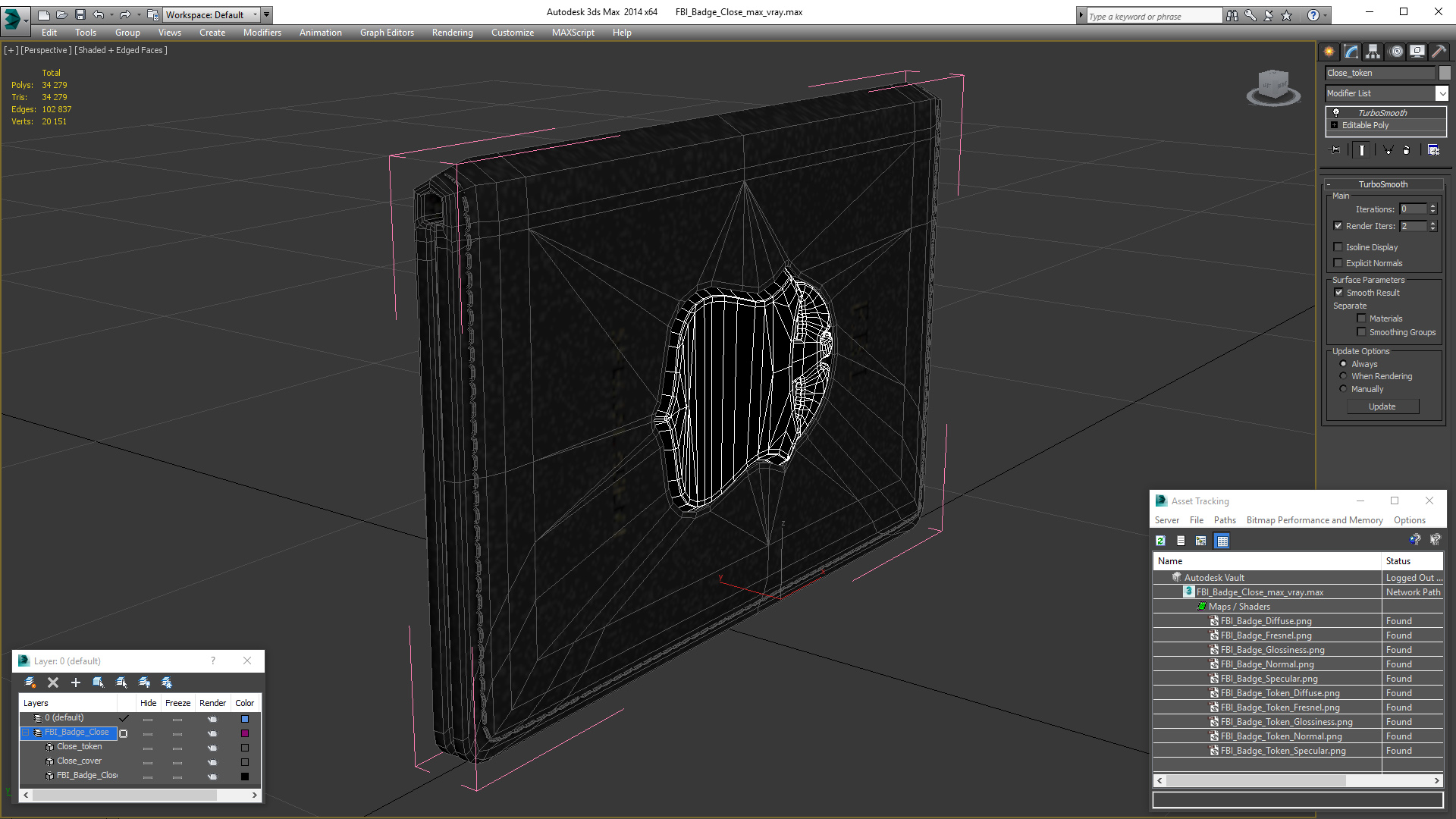
Task: Select Always radio button in Update Options
Action: pyautogui.click(x=1343, y=363)
